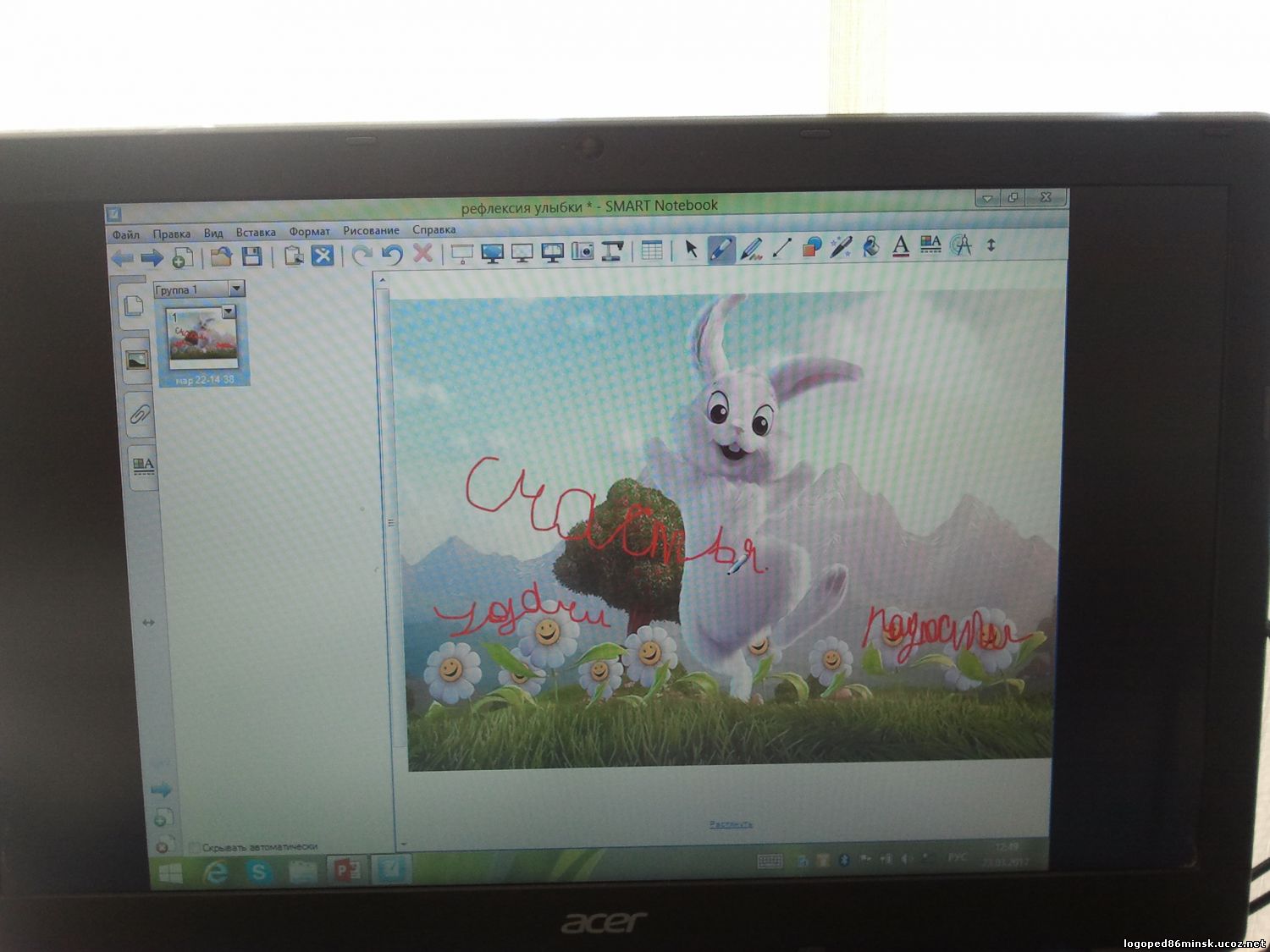Click the "Растянуть" link below the page
This screenshot has height=952, width=1270.
click(731, 823)
